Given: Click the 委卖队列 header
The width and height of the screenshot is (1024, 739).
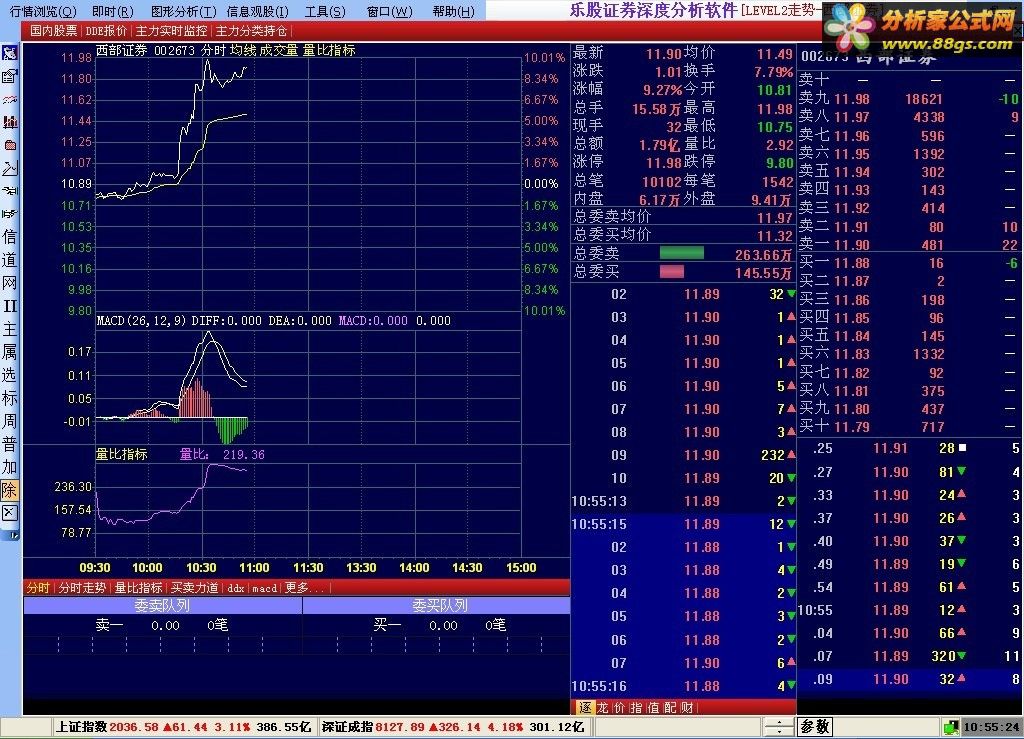Looking at the screenshot, I should [162, 605].
